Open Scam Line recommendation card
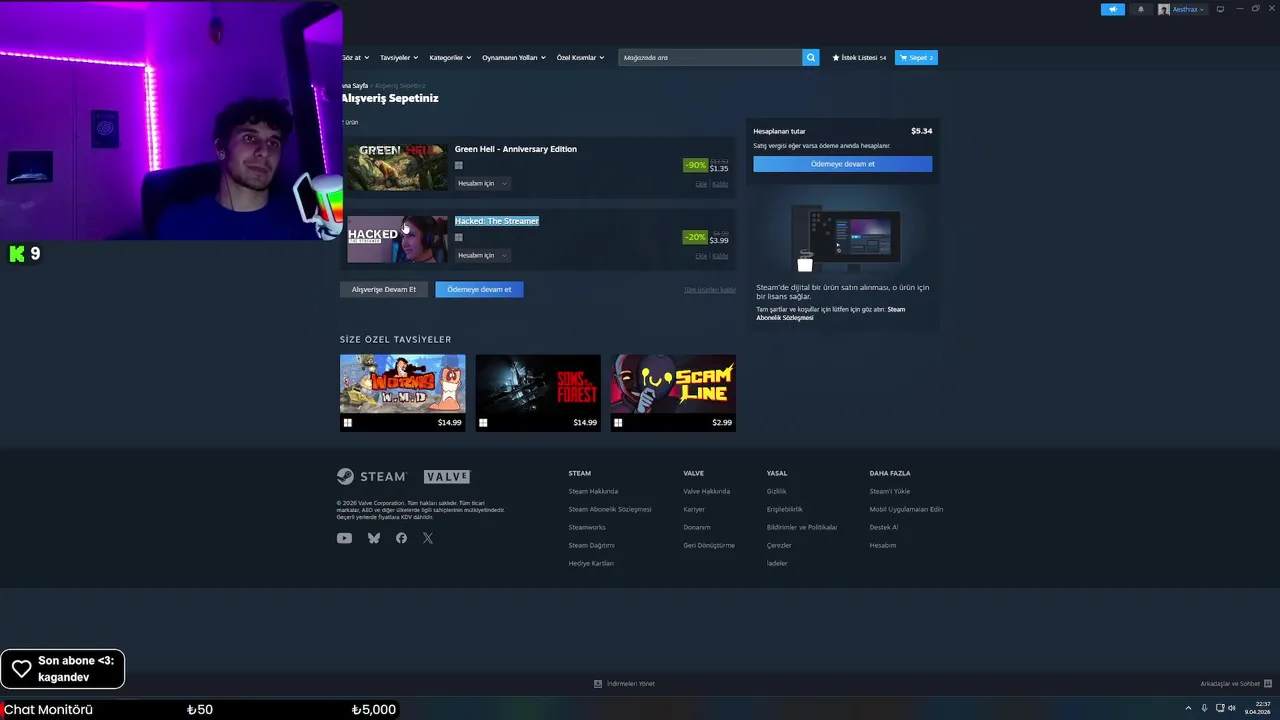Screen dimensions: 1280x720 coord(673,393)
